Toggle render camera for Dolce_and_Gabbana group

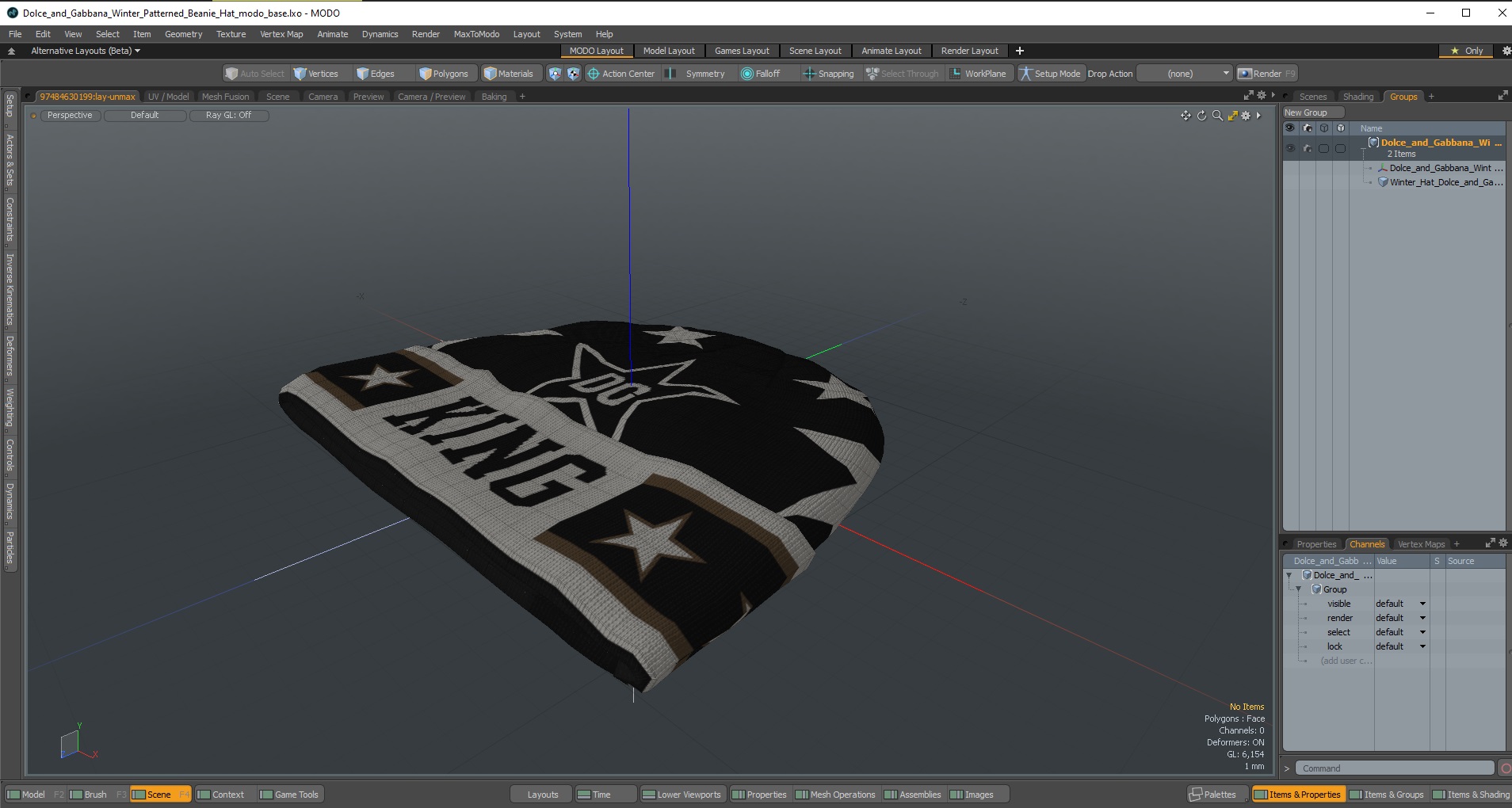tap(1307, 148)
